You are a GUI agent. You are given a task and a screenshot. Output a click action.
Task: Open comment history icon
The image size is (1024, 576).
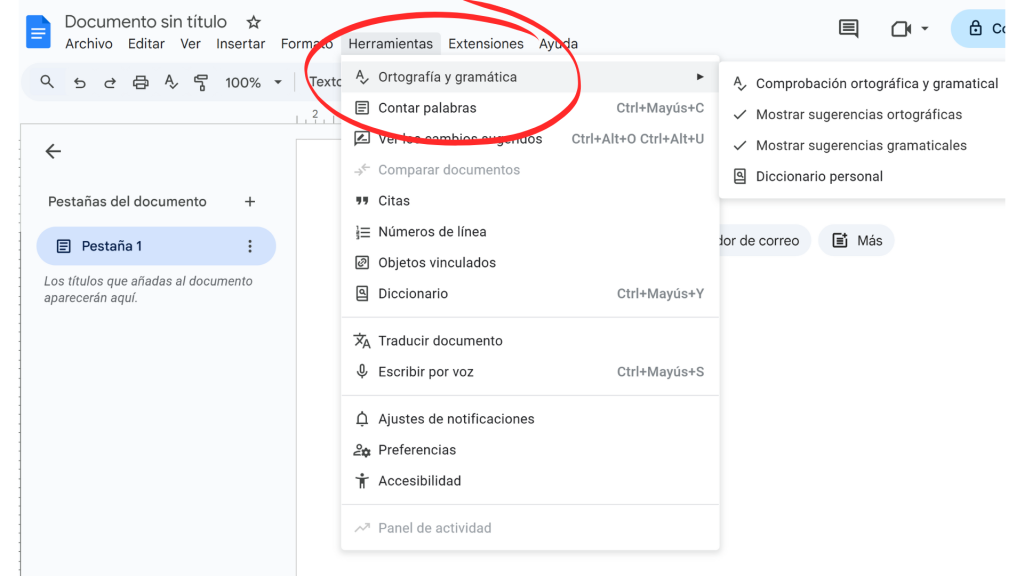[848, 29]
